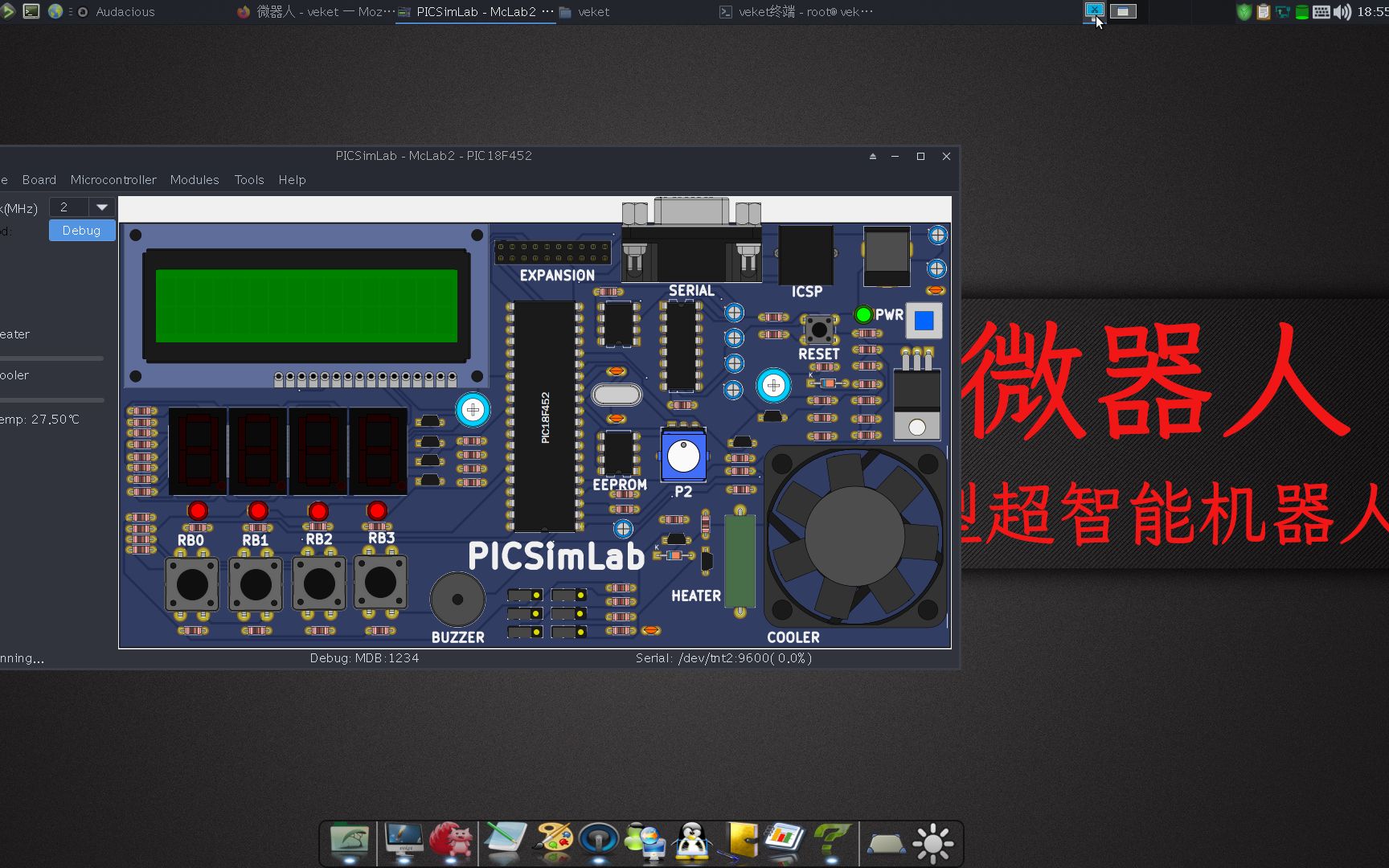Image resolution: width=1389 pixels, height=868 pixels.
Task: Click the ICSP connector
Action: tap(806, 255)
